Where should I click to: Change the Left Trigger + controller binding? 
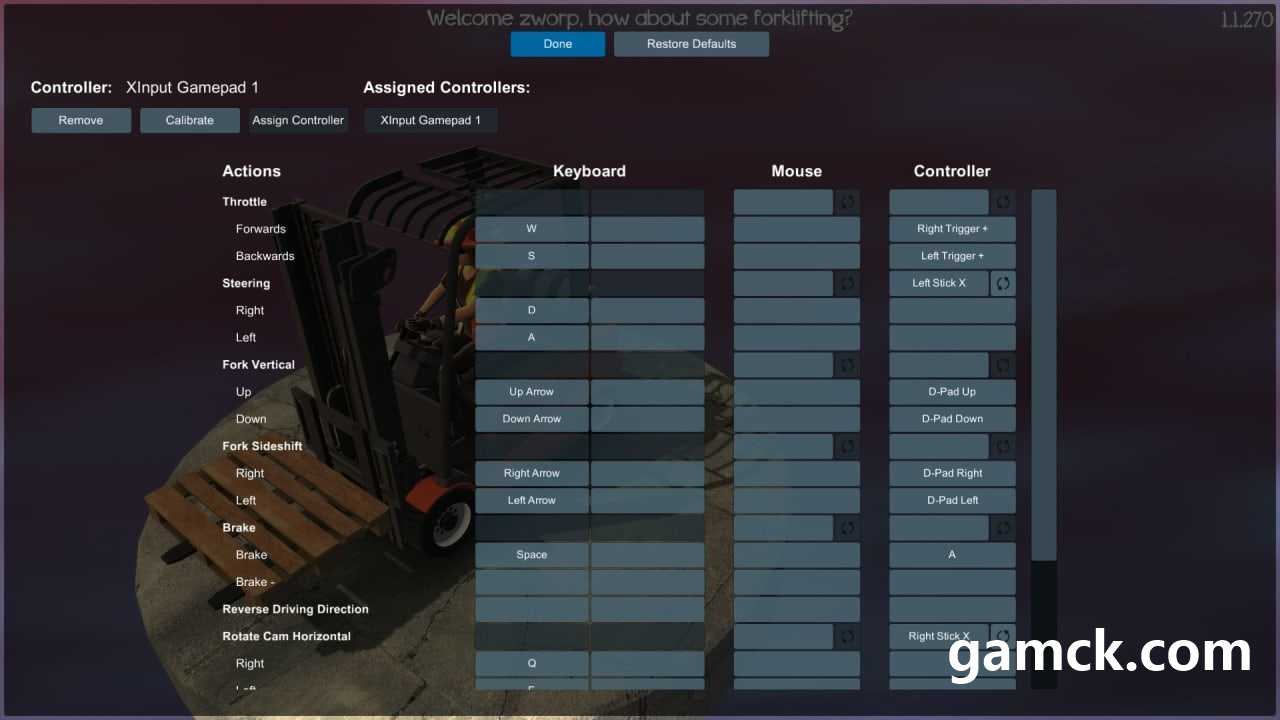tap(952, 256)
